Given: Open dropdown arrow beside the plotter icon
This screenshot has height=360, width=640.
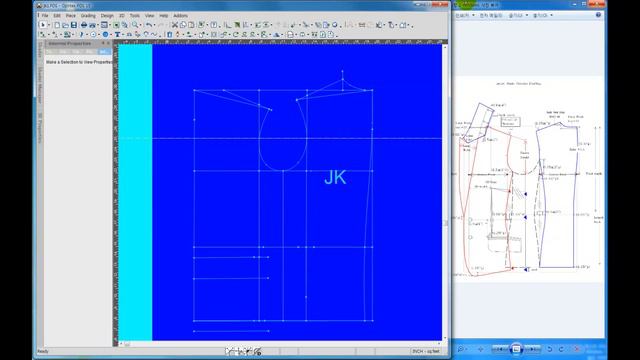Looking at the screenshot, I should [98, 26].
